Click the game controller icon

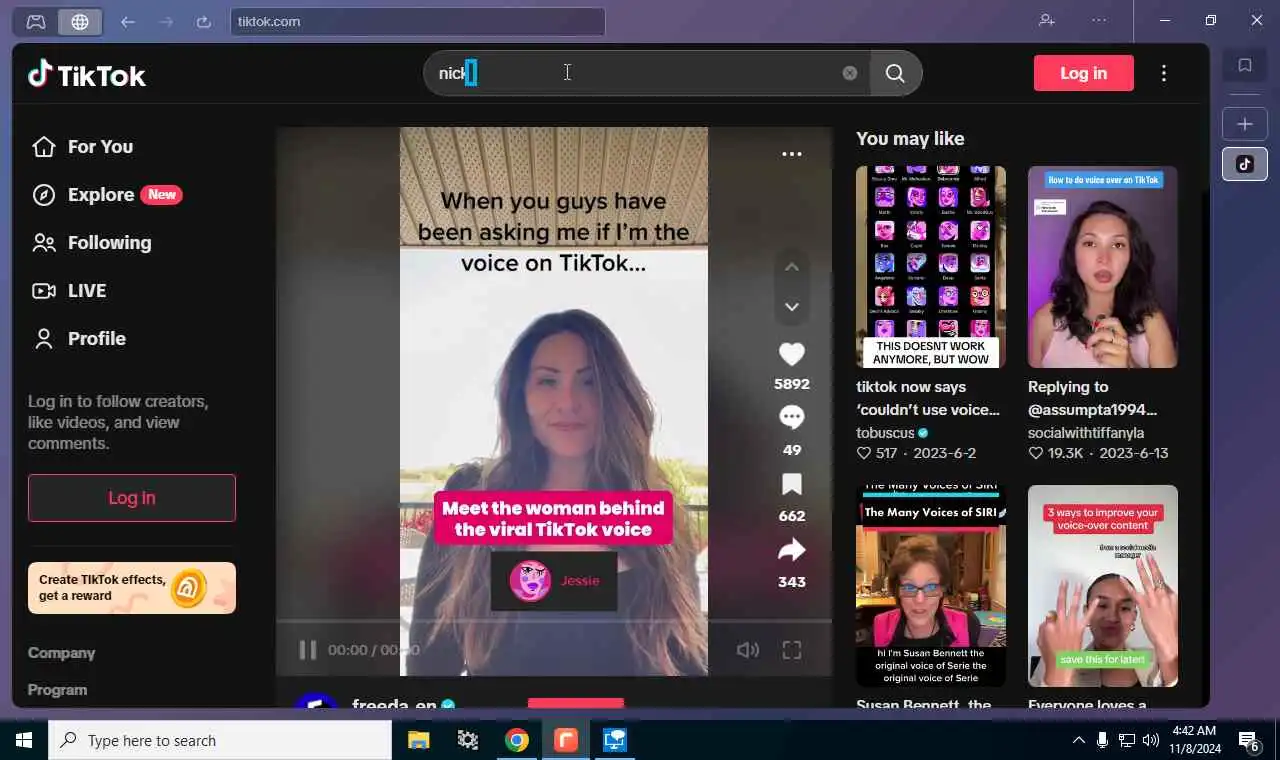[x=36, y=21]
